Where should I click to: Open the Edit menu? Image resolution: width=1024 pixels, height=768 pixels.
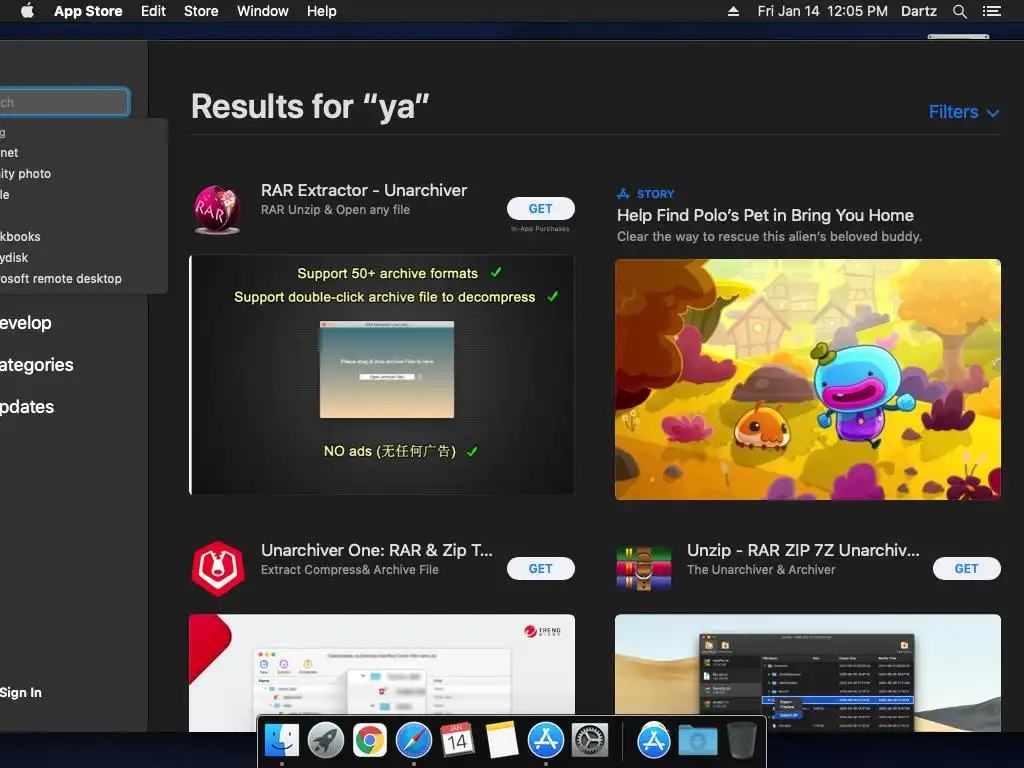pos(153,11)
